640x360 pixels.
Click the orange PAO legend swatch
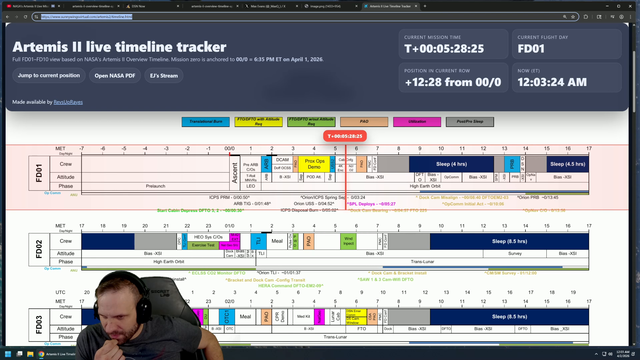point(364,122)
